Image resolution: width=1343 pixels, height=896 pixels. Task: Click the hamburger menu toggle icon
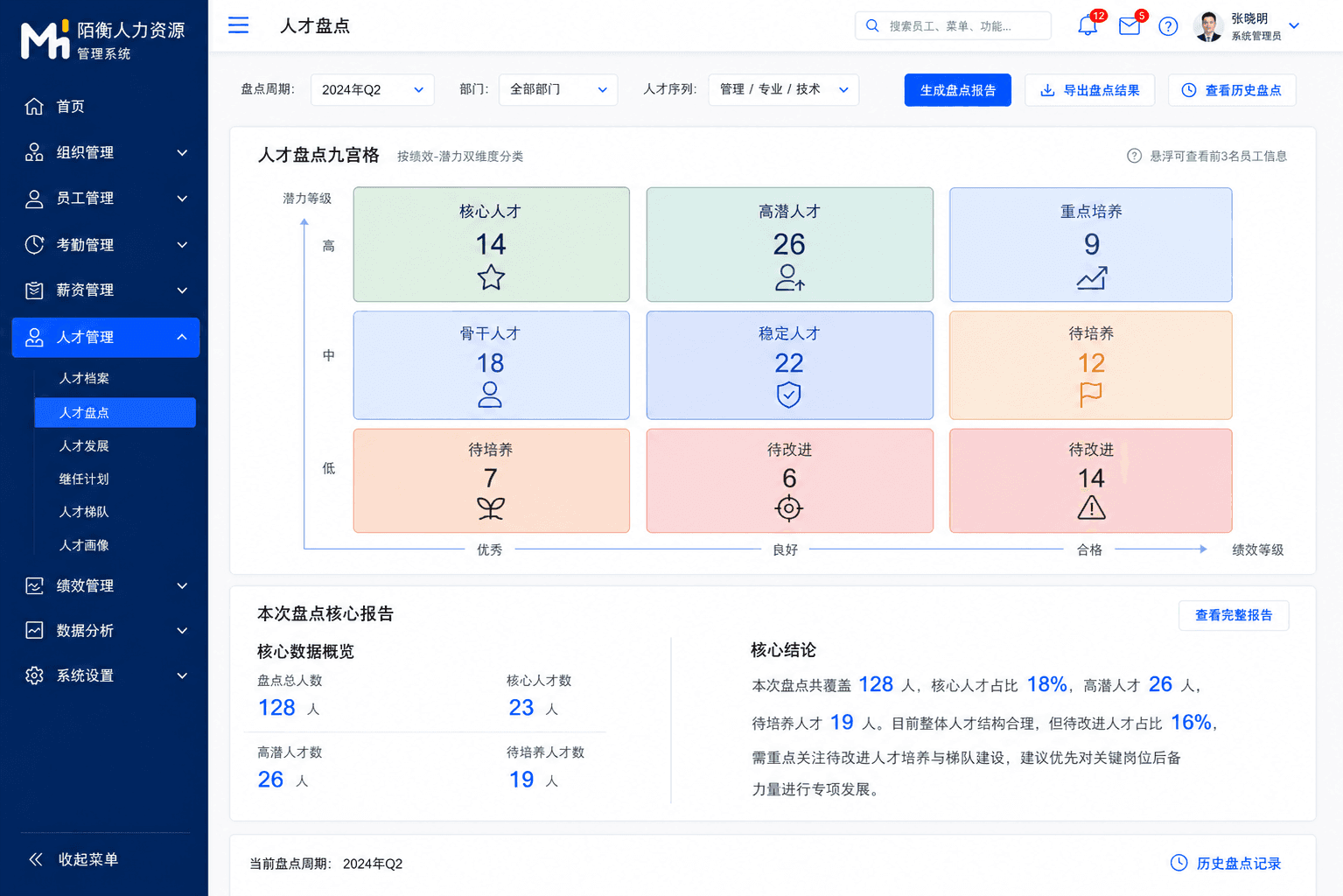(238, 25)
